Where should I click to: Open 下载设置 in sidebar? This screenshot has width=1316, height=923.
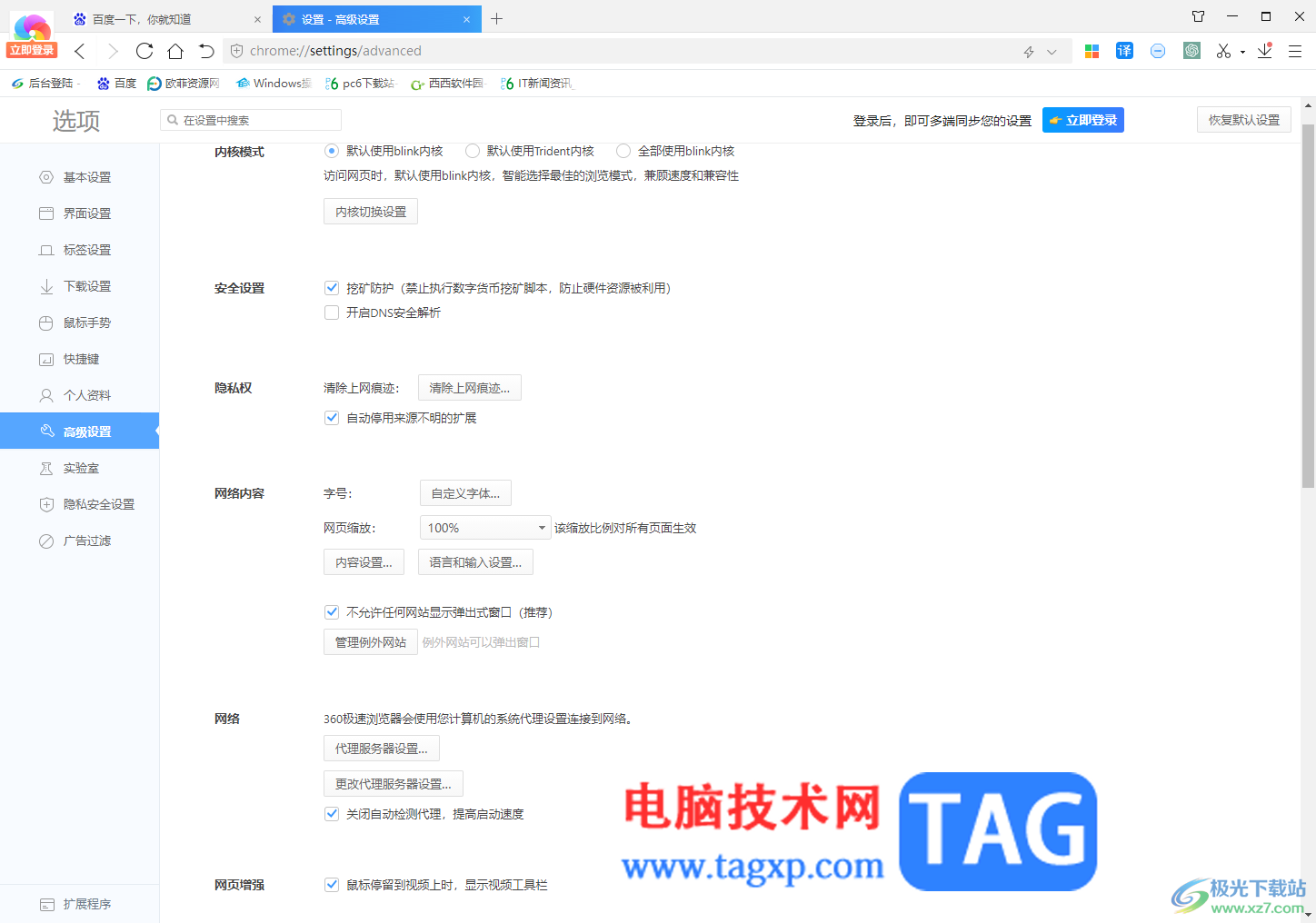pos(79,286)
